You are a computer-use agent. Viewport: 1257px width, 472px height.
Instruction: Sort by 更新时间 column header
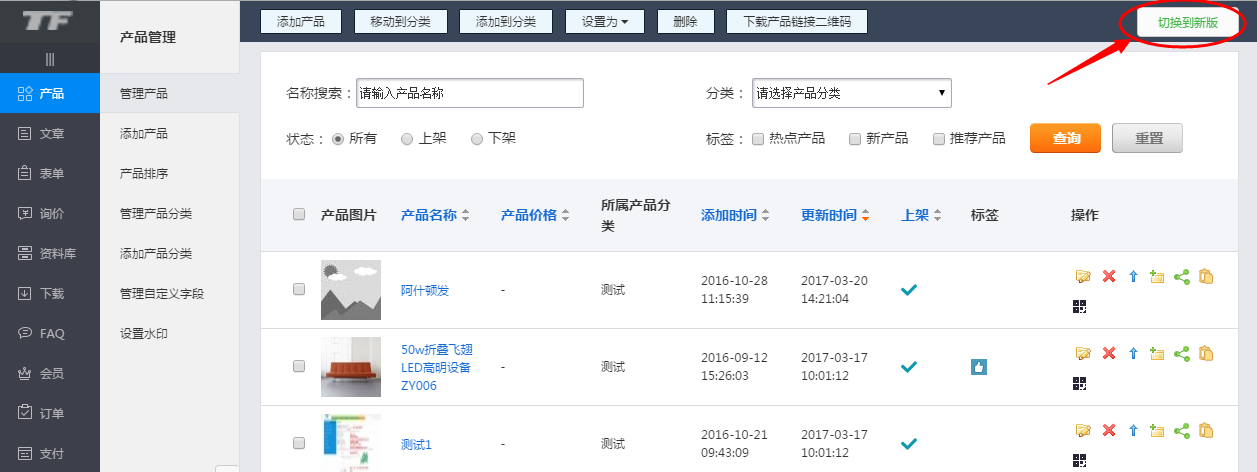(x=829, y=215)
